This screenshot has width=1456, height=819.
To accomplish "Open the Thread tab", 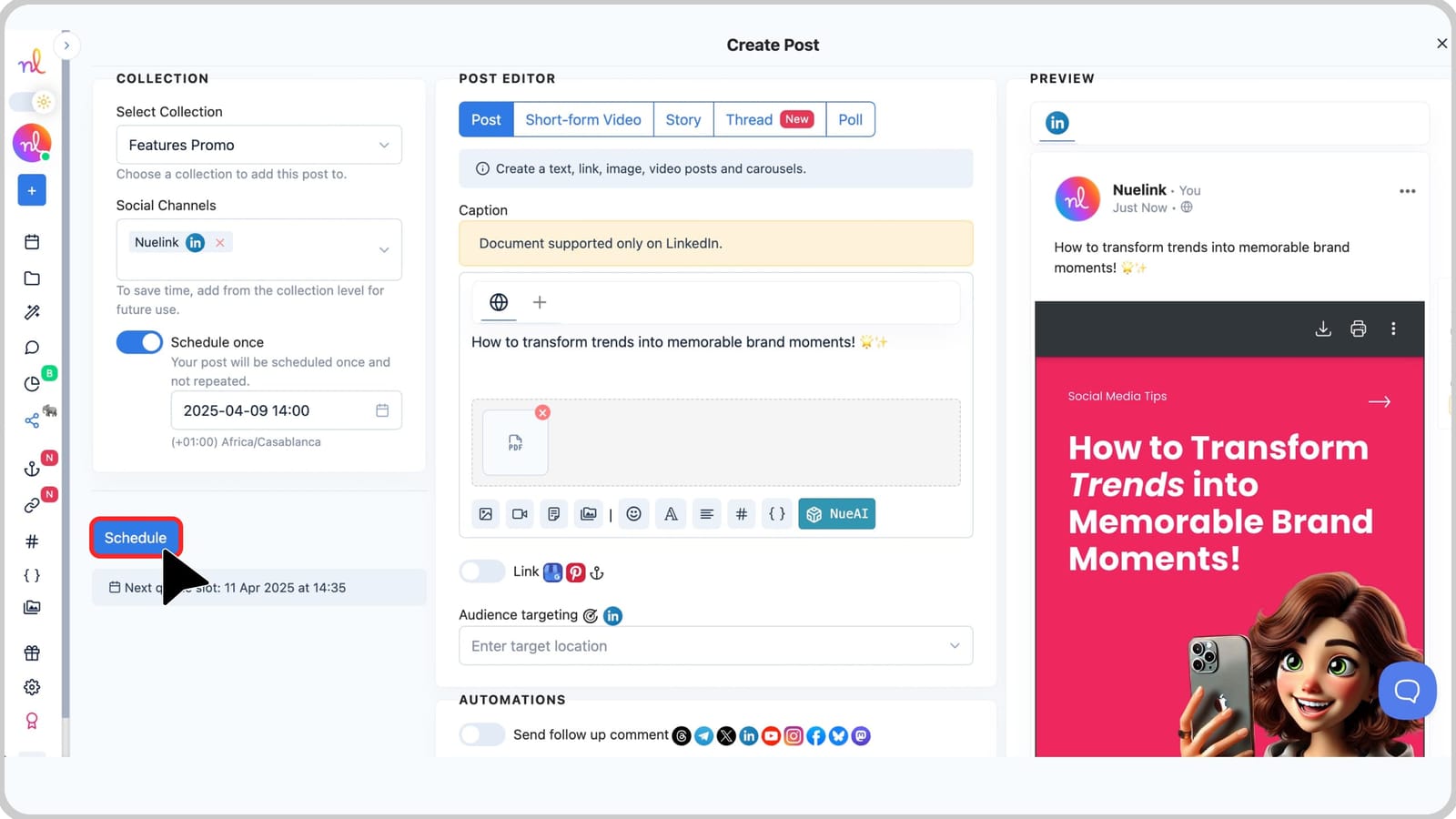I will coord(770,119).
